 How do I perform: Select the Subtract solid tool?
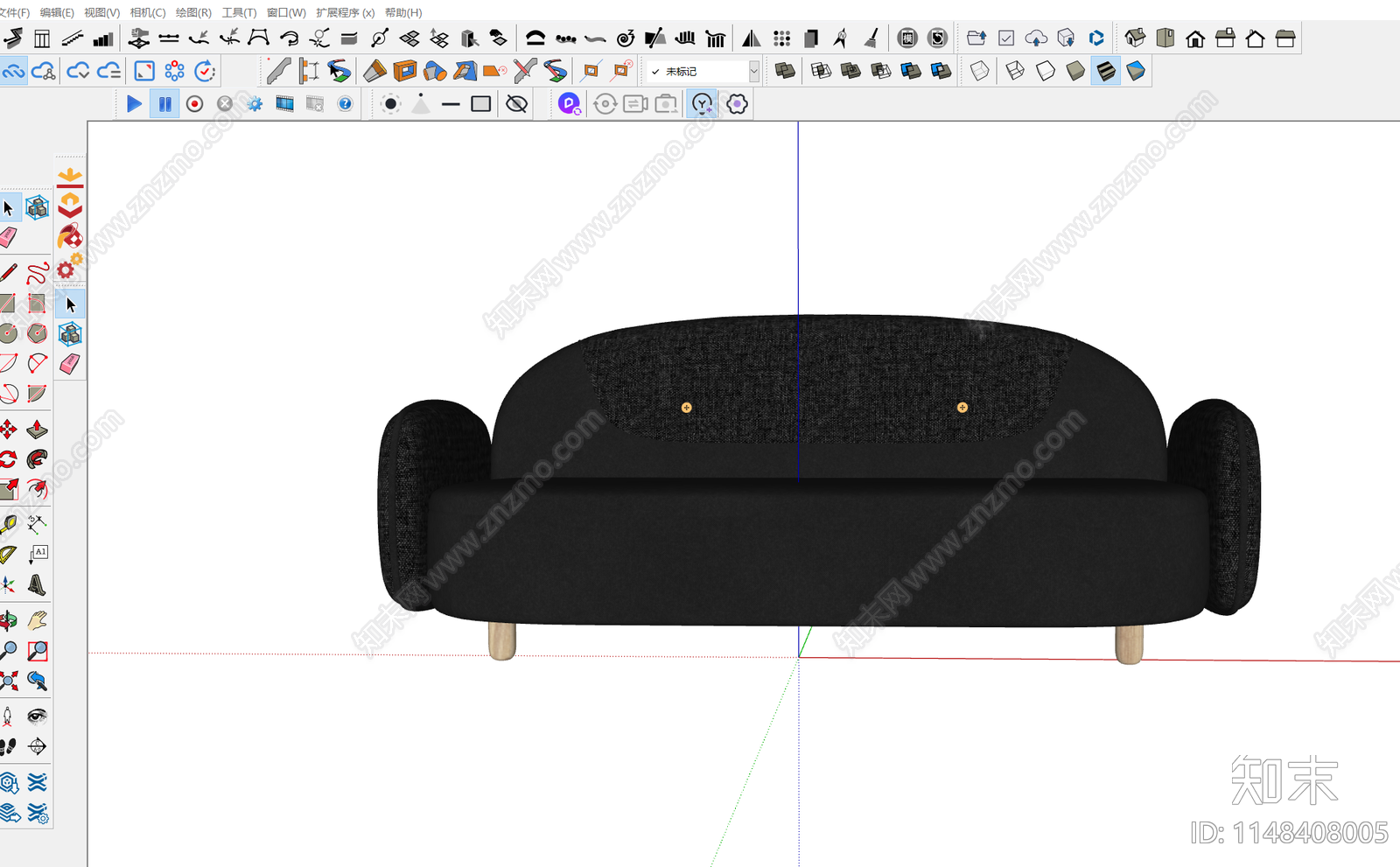click(881, 71)
